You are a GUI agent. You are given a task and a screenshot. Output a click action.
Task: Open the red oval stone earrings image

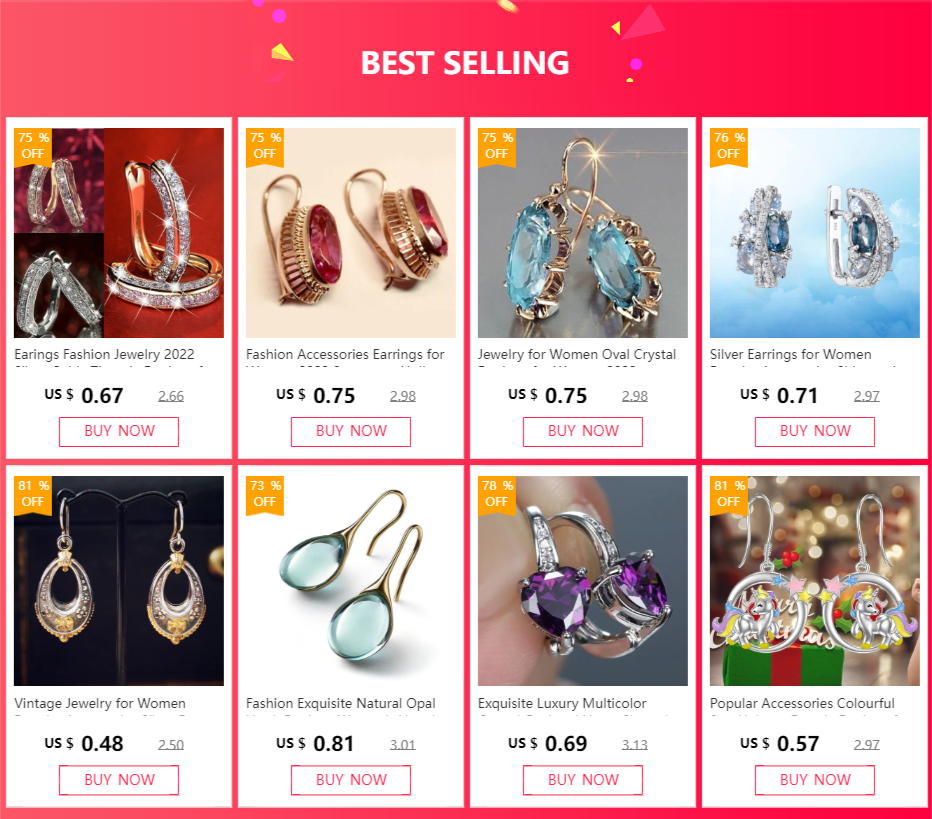click(351, 233)
